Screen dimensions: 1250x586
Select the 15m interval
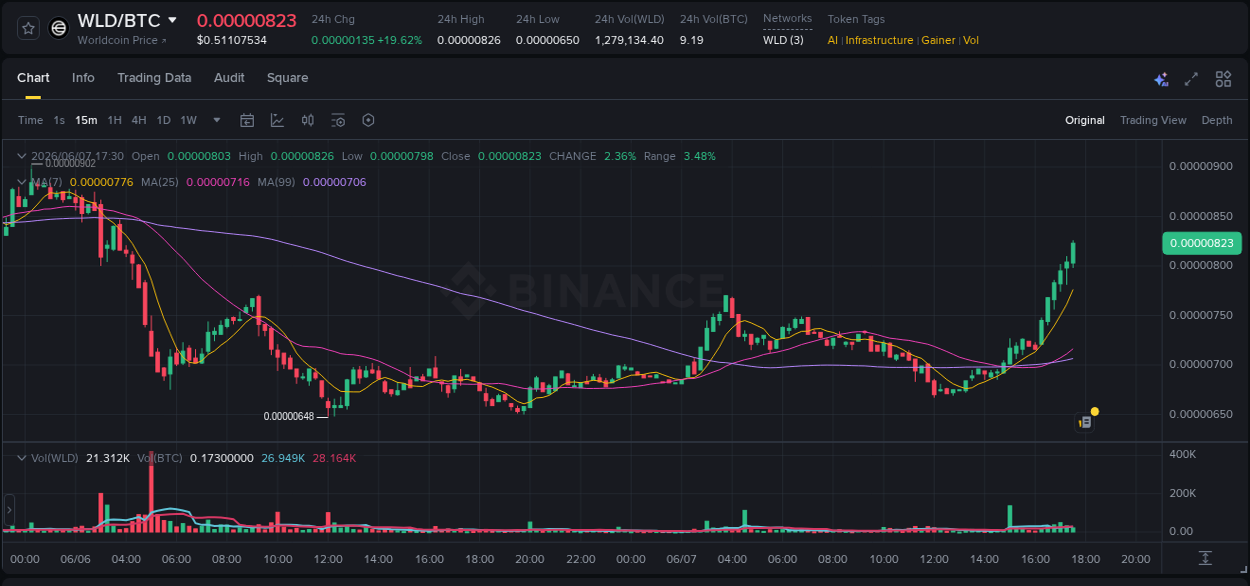tap(87, 120)
